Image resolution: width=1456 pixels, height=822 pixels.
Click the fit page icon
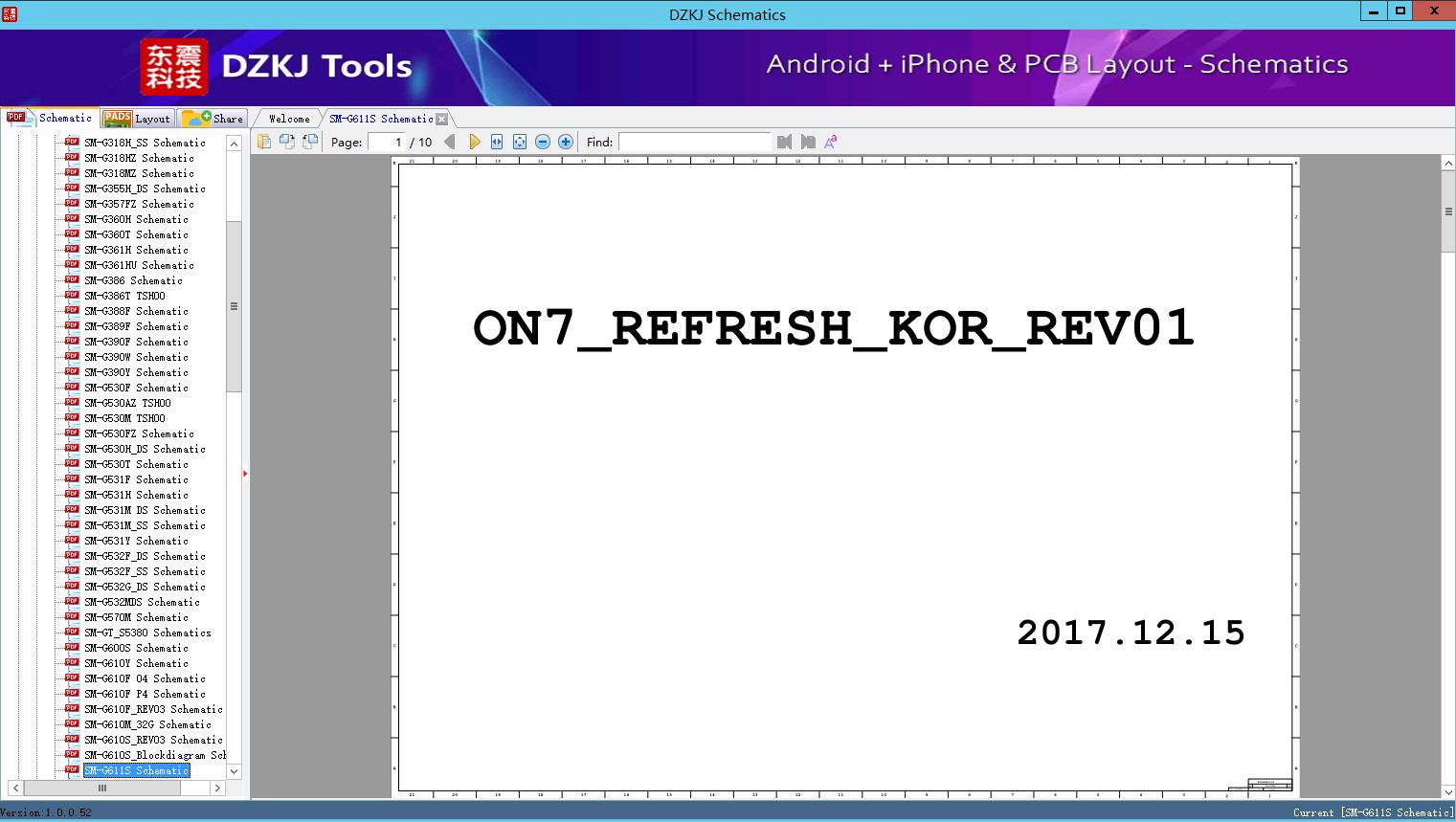click(x=520, y=142)
